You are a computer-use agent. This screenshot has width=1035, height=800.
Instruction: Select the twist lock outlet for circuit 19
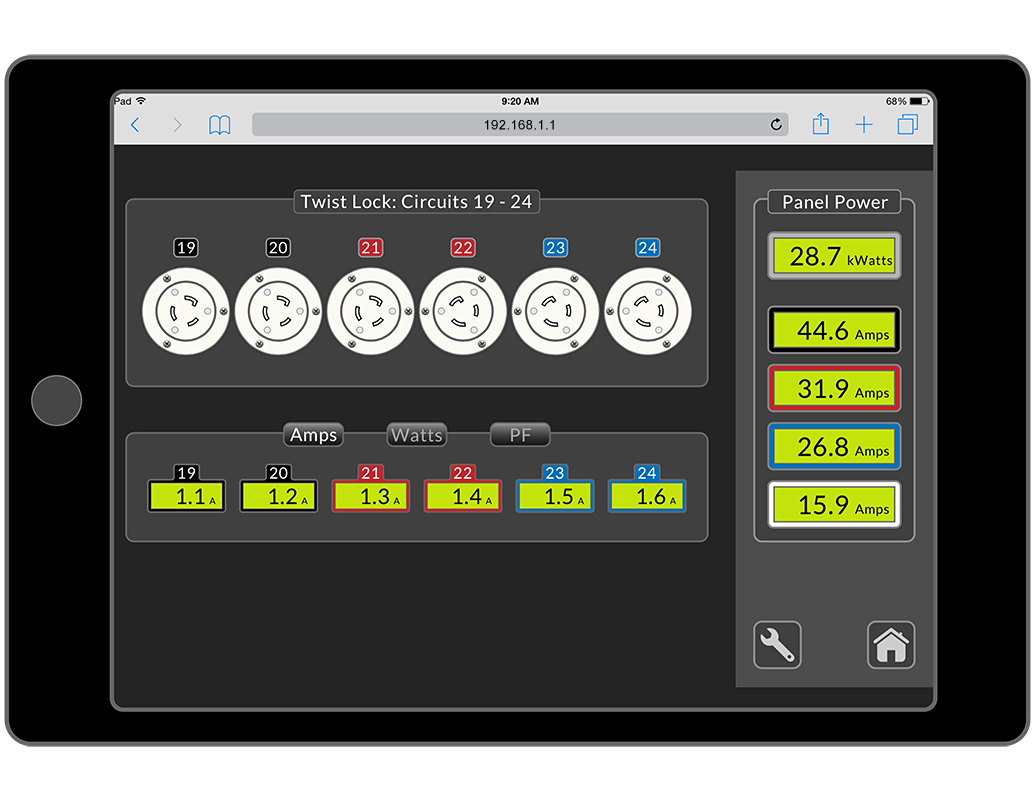(x=186, y=312)
